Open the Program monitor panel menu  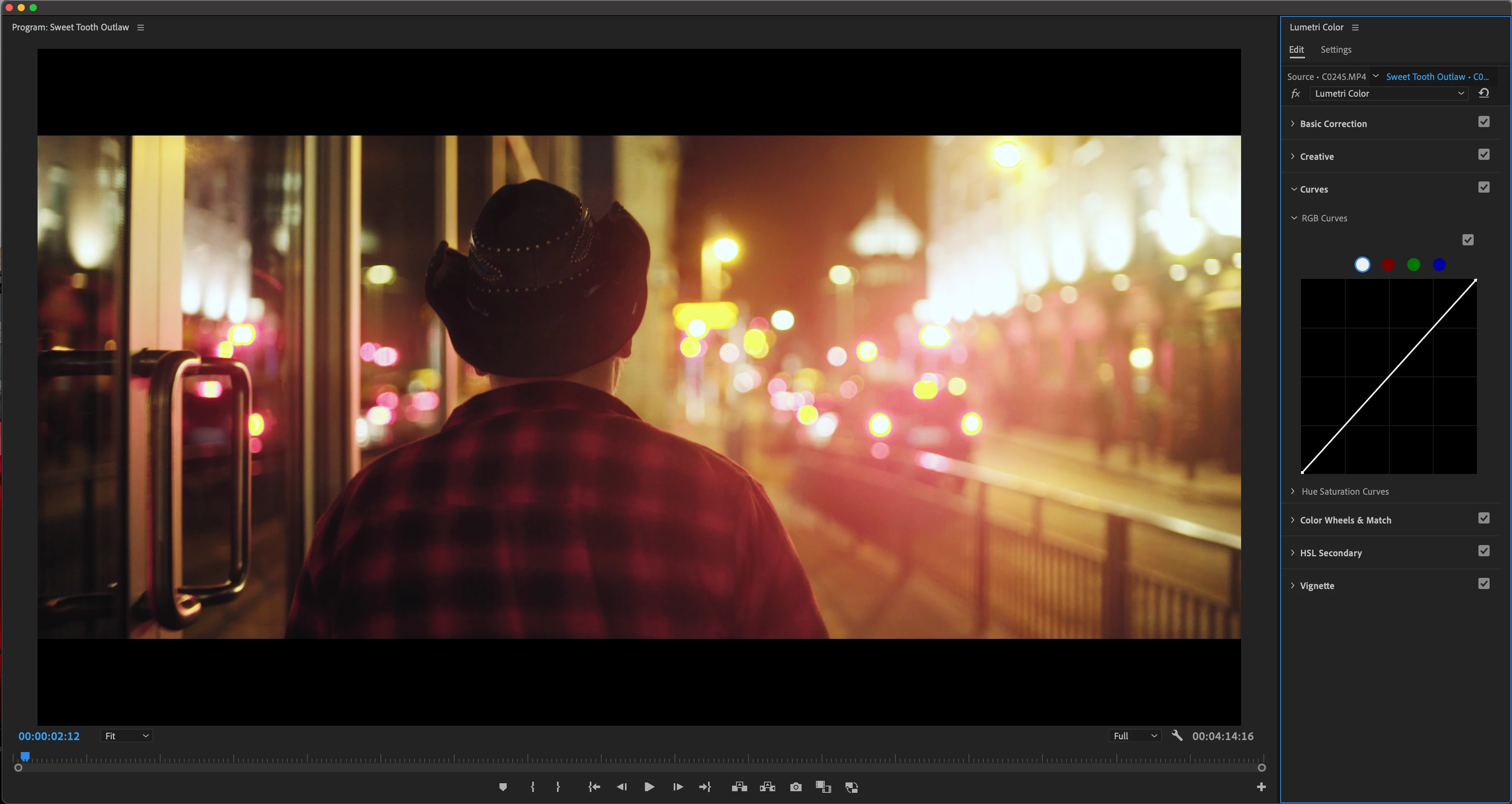(140, 28)
